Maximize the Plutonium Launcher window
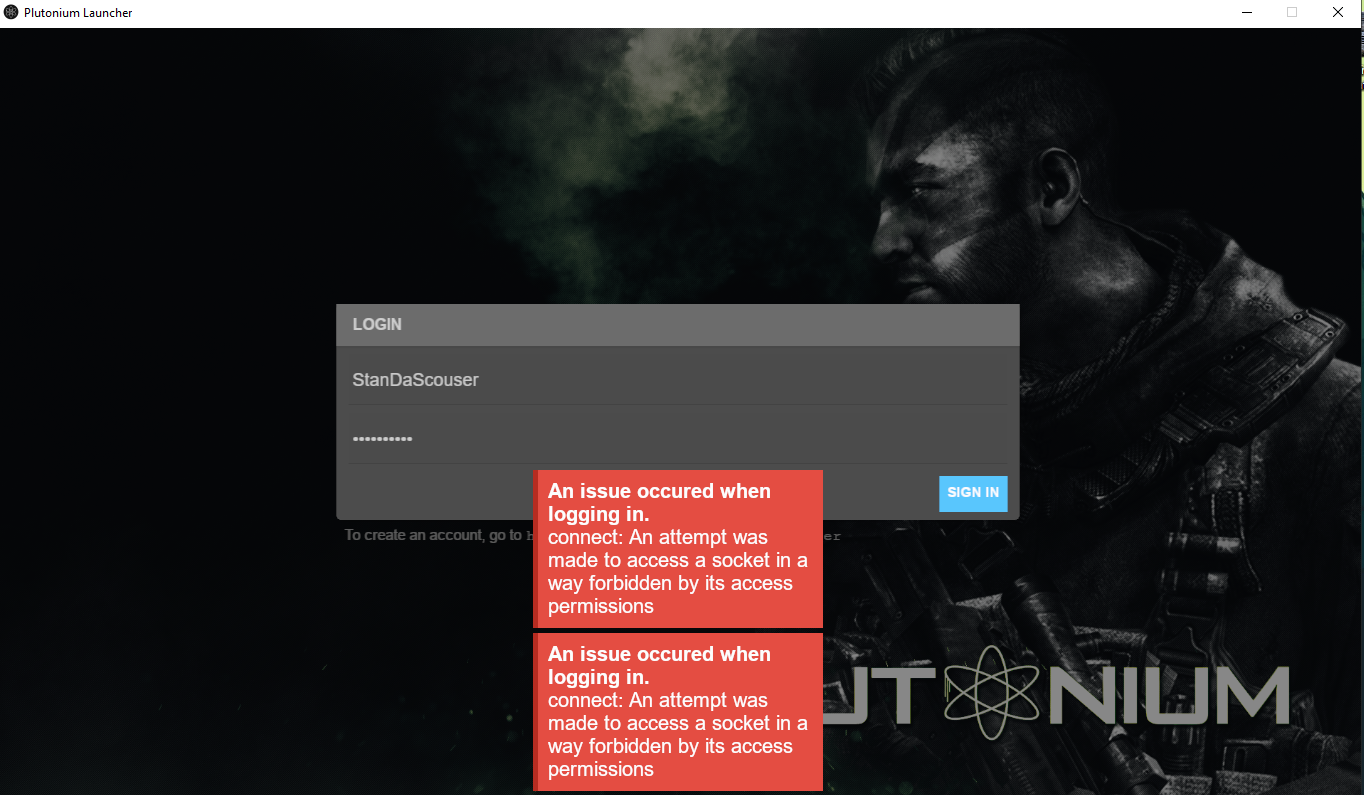This screenshot has height=795, width=1364. point(1292,13)
